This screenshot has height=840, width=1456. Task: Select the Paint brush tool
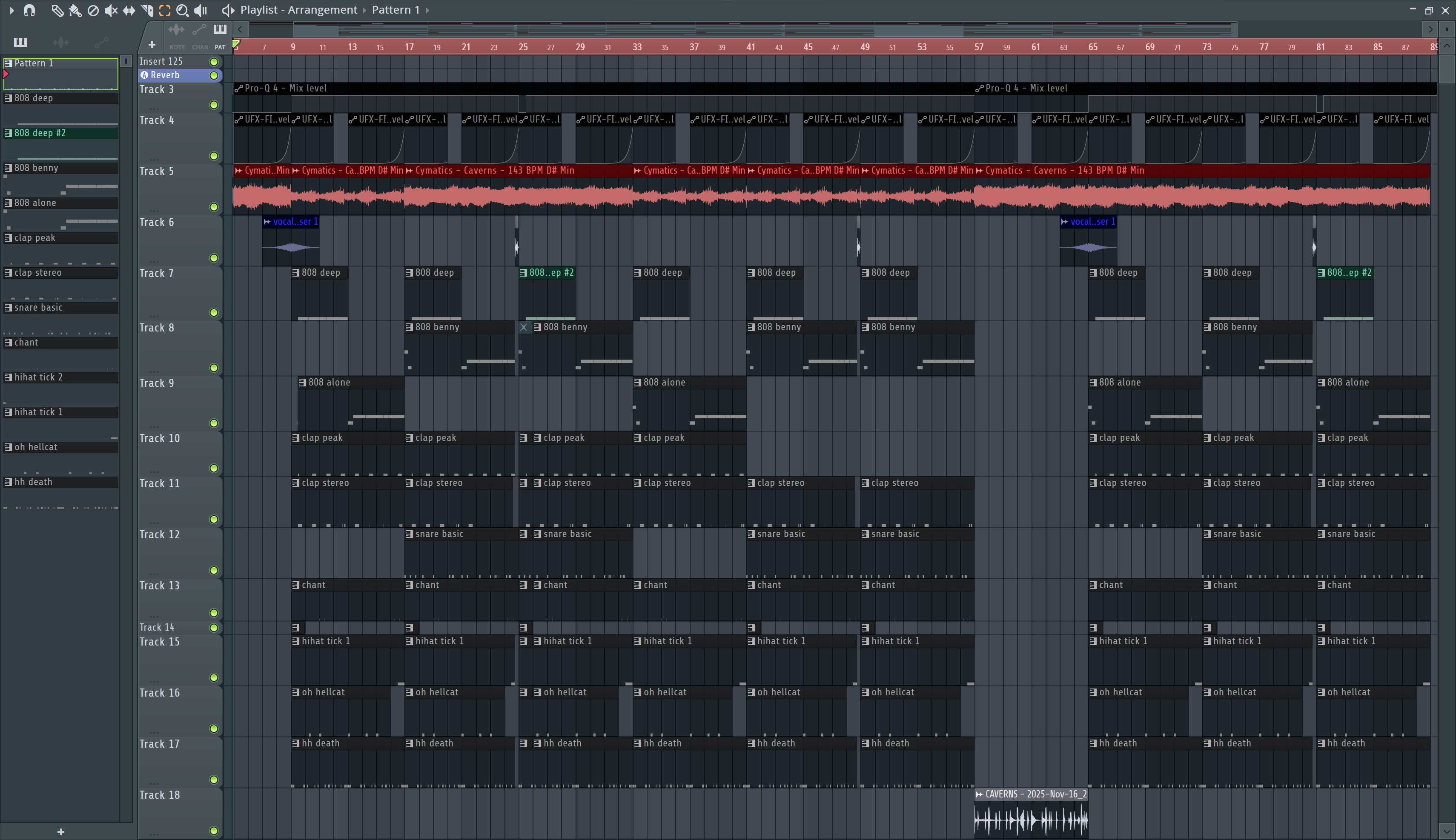point(75,10)
